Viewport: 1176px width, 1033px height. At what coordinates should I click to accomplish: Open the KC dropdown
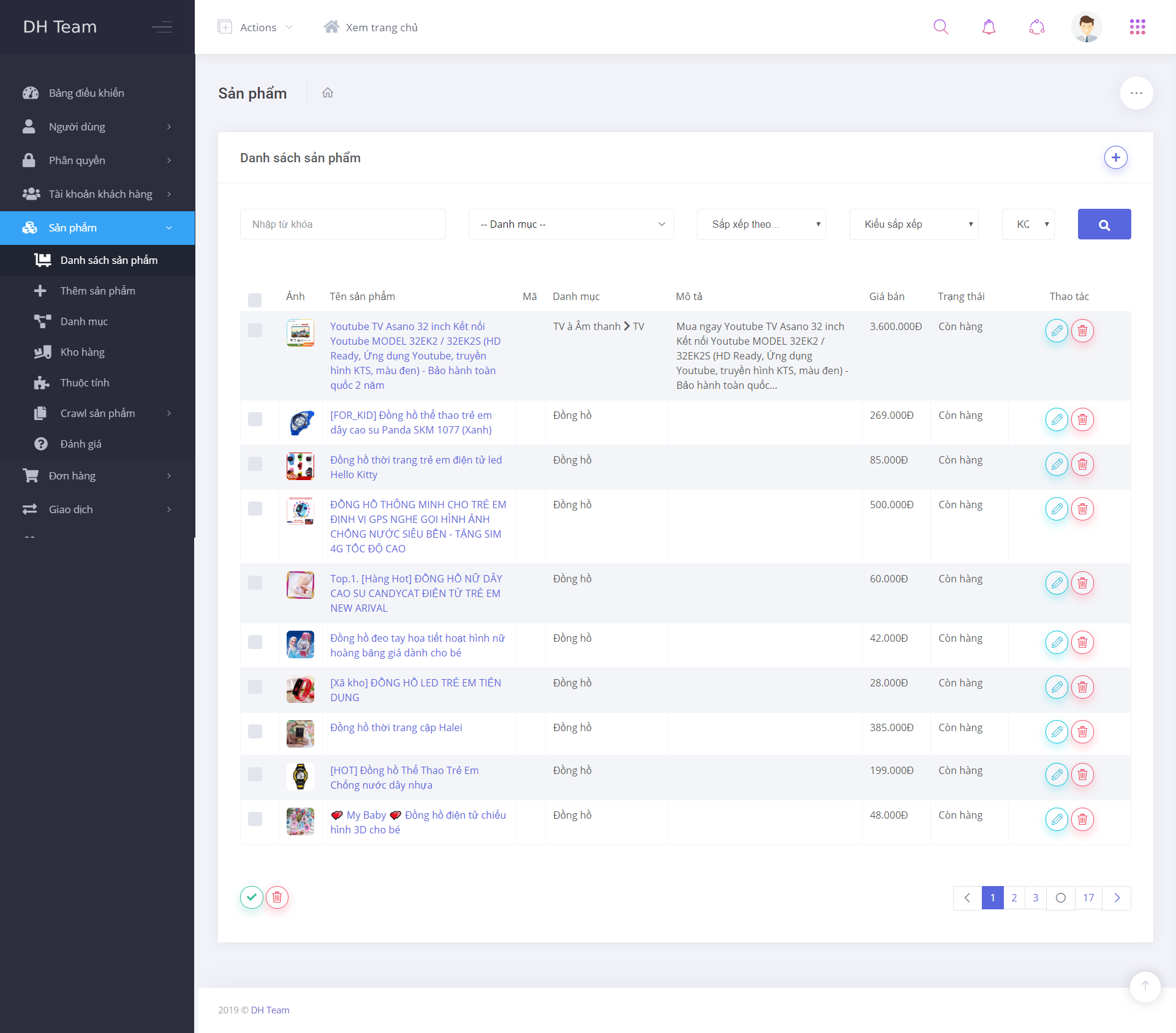click(1028, 224)
